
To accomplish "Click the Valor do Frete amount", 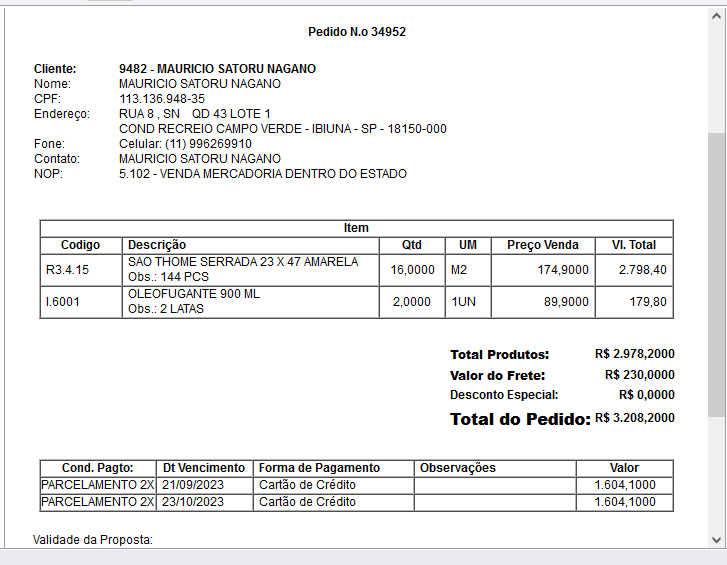I will (x=639, y=375).
